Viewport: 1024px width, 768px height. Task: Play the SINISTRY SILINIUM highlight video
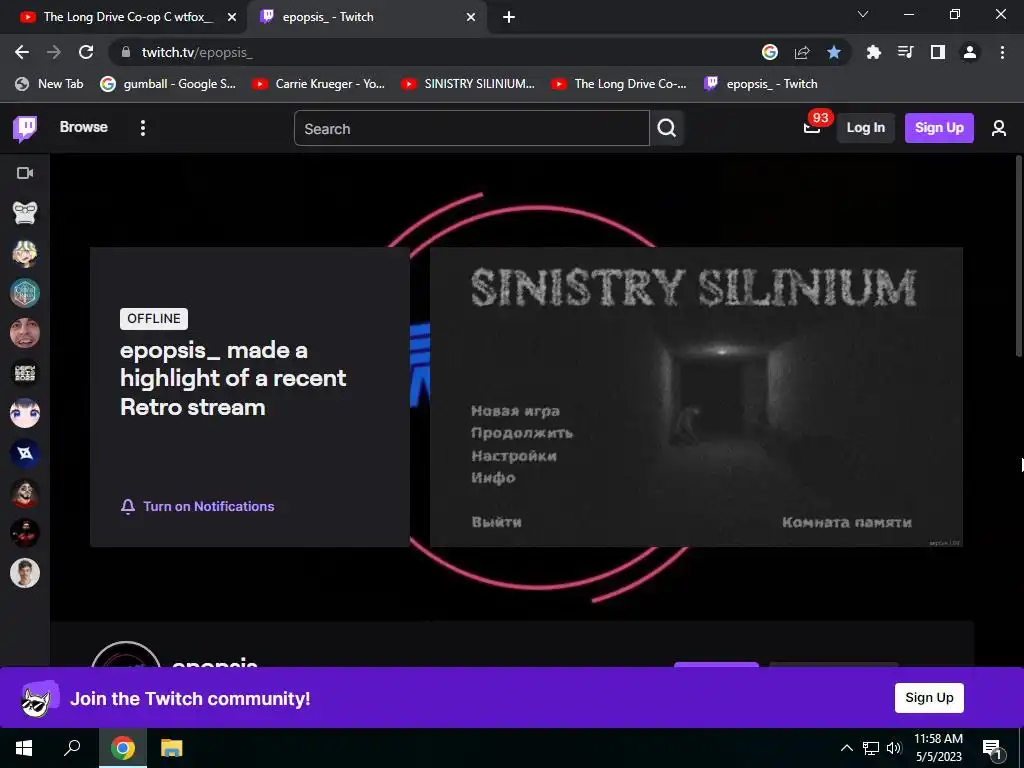(x=696, y=397)
